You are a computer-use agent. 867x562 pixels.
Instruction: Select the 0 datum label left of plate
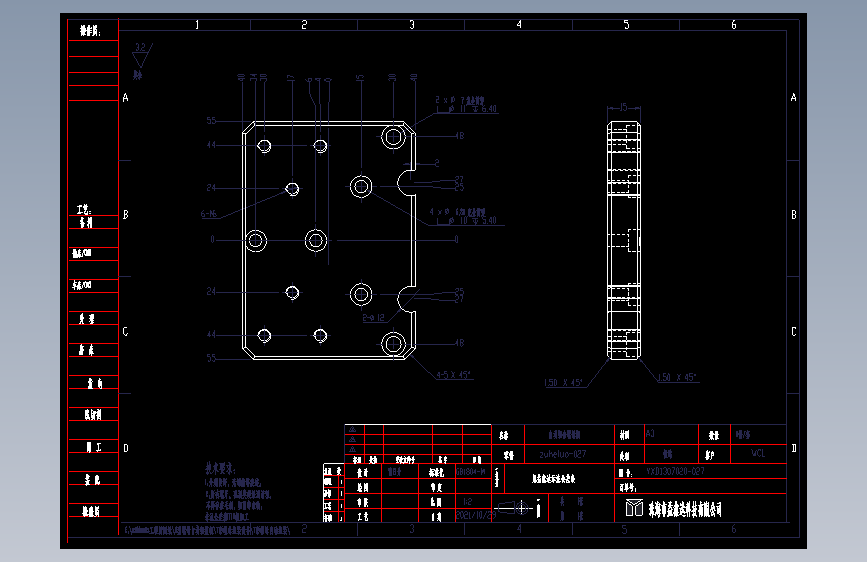(212, 240)
